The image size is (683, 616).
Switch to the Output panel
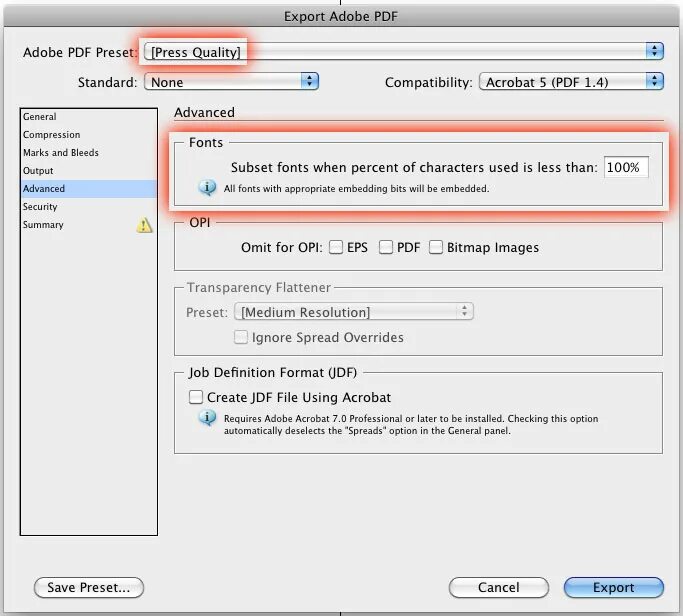coord(89,171)
